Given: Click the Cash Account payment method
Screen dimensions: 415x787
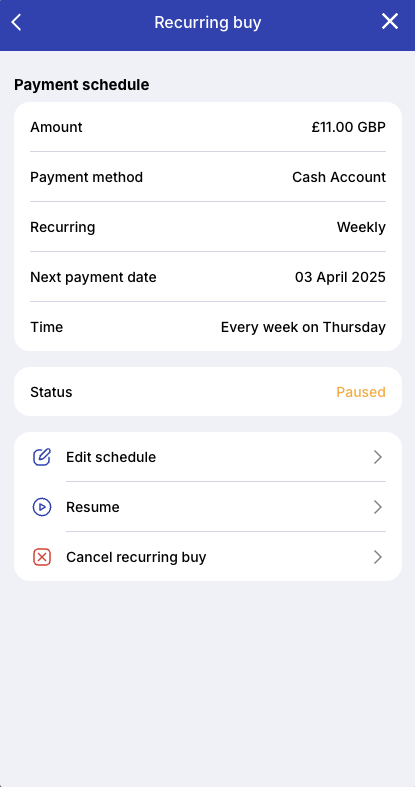Looking at the screenshot, I should click(339, 177).
